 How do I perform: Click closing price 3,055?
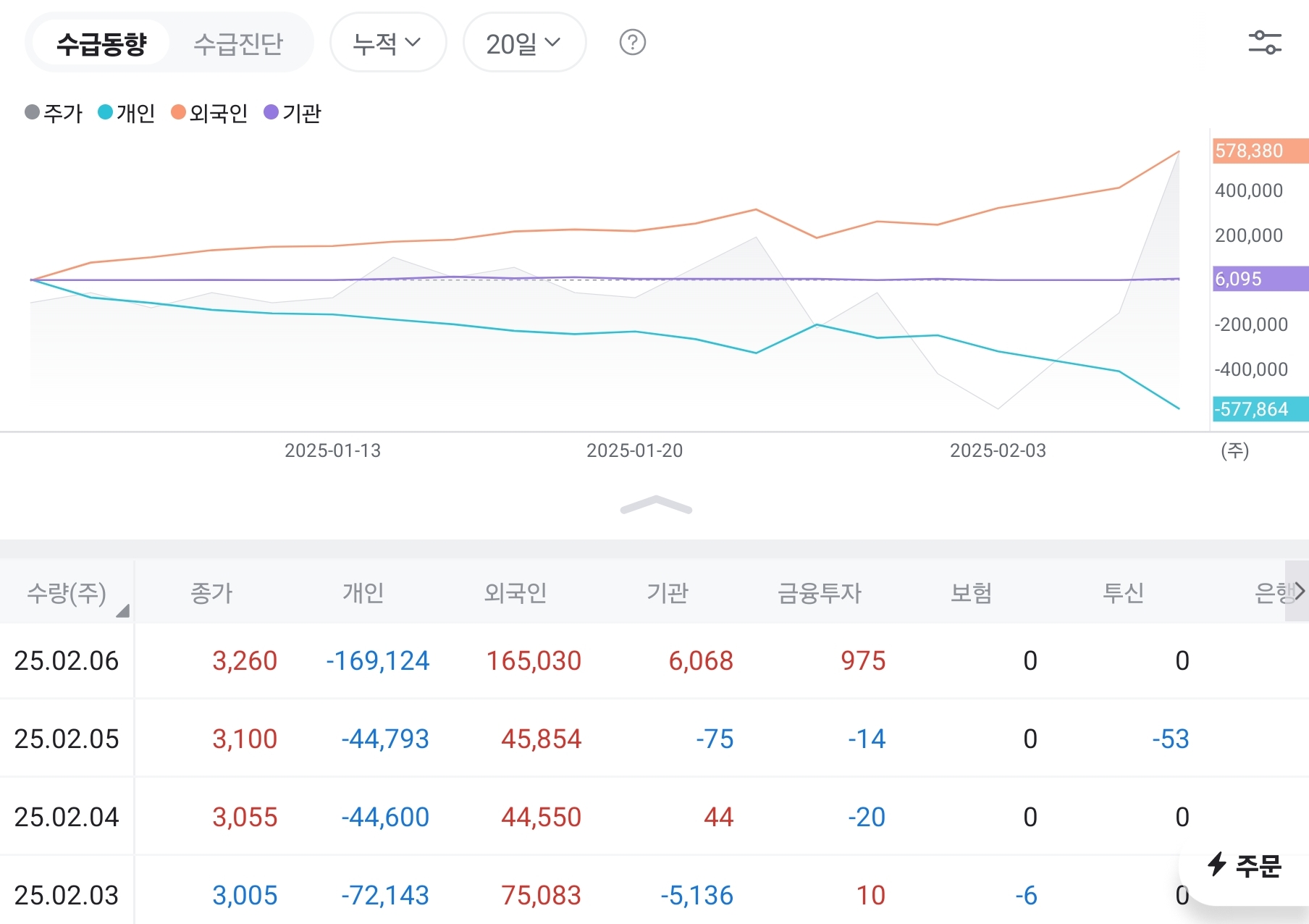pos(245,817)
